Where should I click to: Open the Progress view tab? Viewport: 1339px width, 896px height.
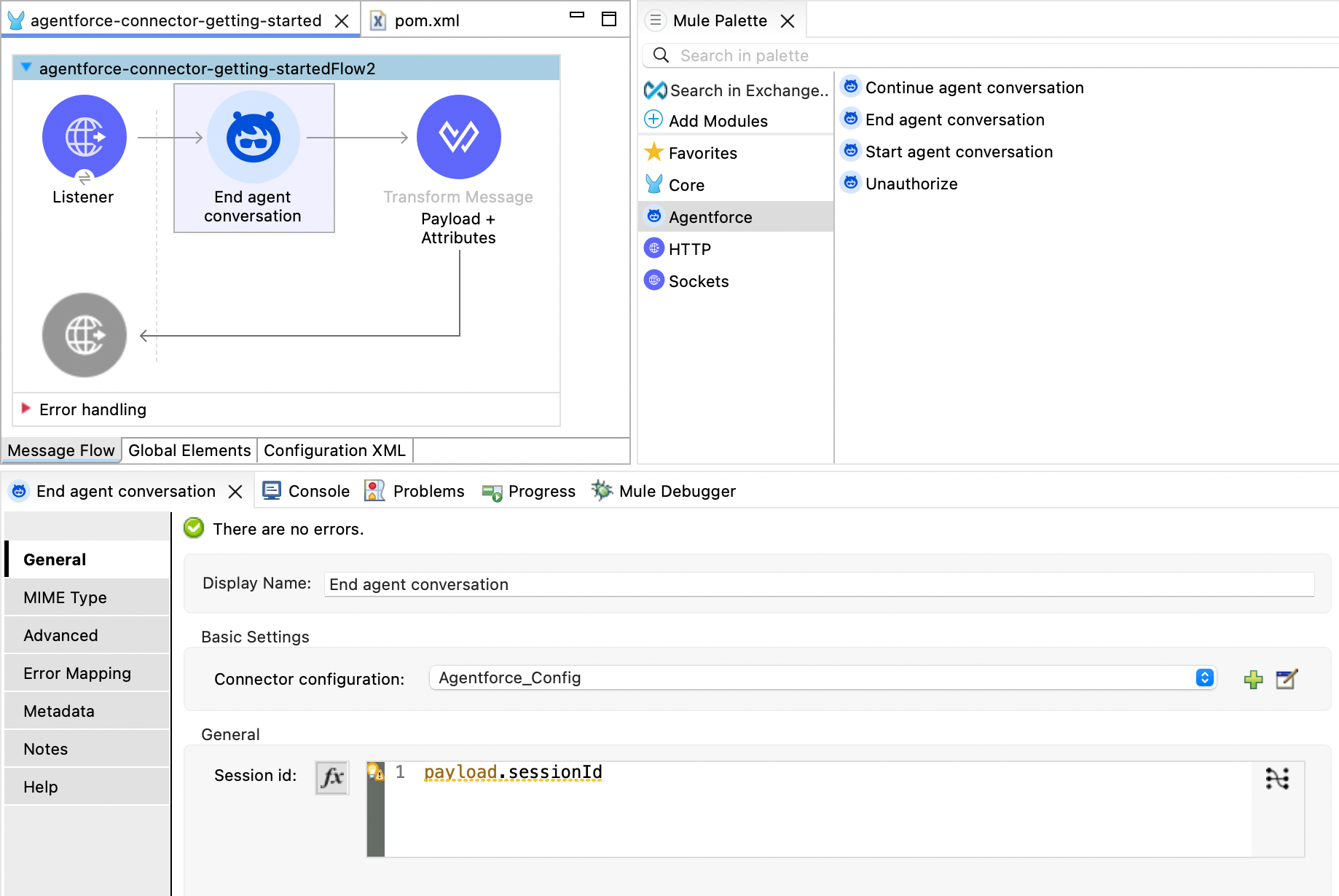point(529,491)
